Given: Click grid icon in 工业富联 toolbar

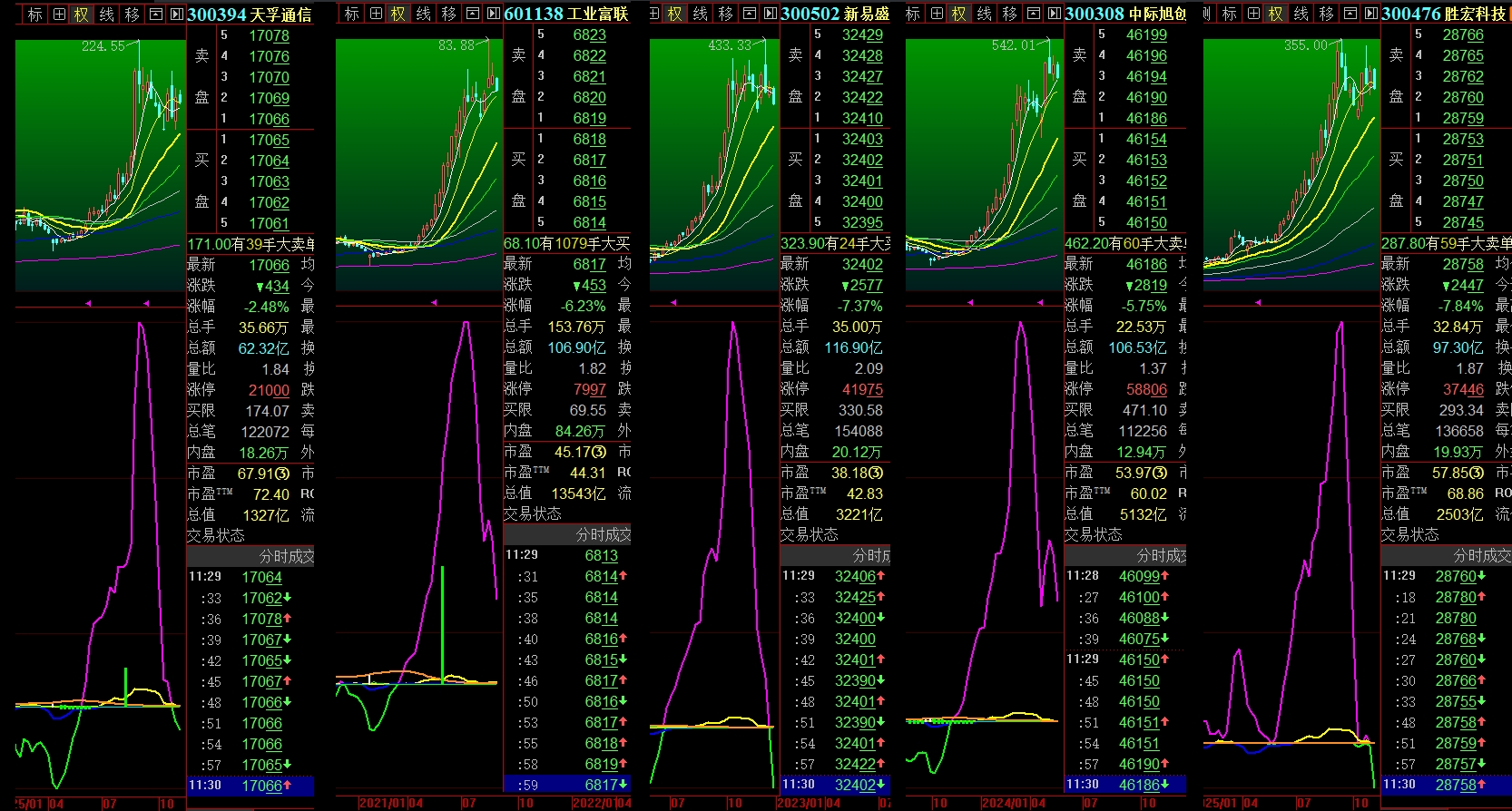Looking at the screenshot, I should pyautogui.click(x=376, y=15).
